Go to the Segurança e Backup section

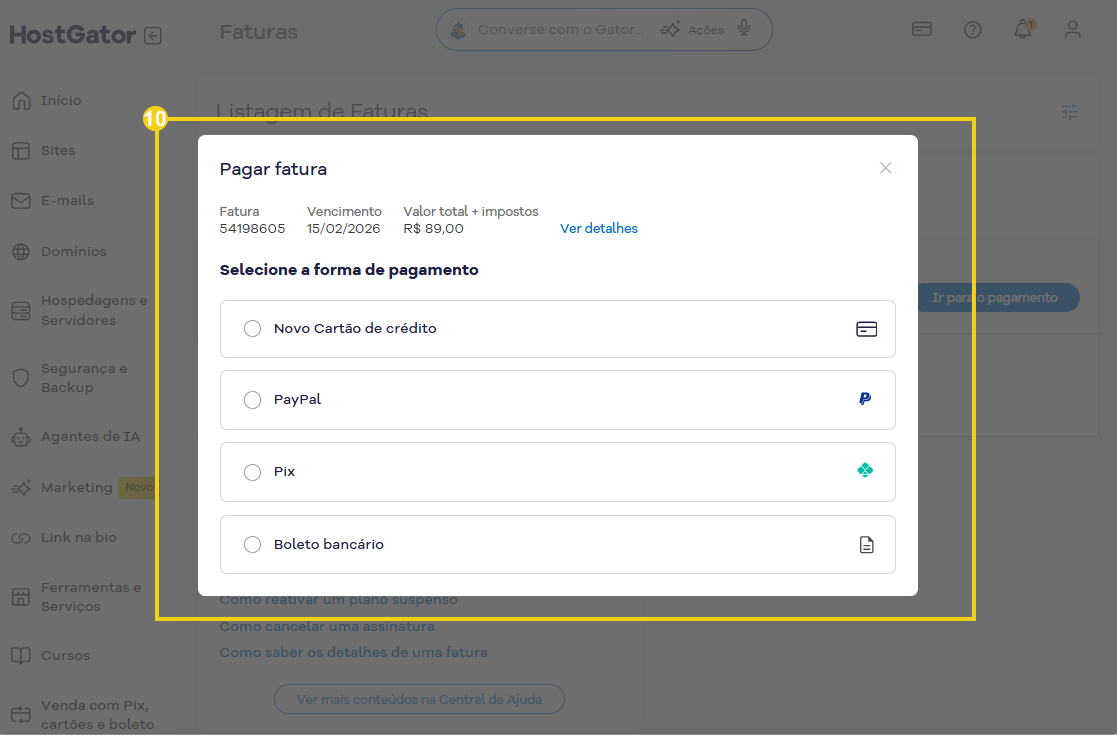click(x=20, y=377)
